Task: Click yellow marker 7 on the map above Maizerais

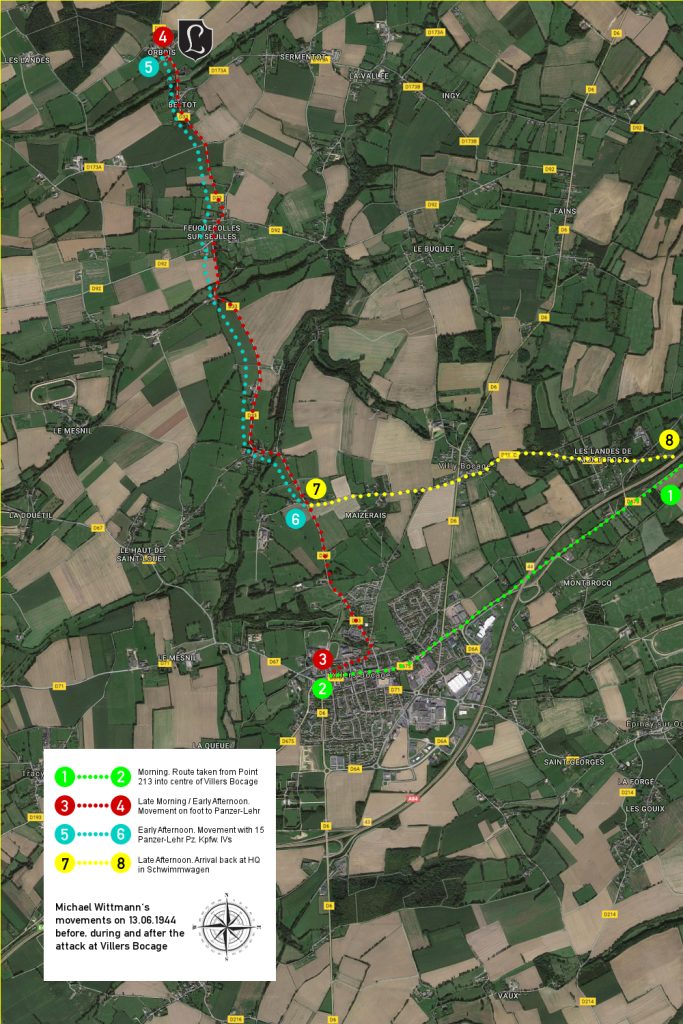Action: click(x=316, y=488)
